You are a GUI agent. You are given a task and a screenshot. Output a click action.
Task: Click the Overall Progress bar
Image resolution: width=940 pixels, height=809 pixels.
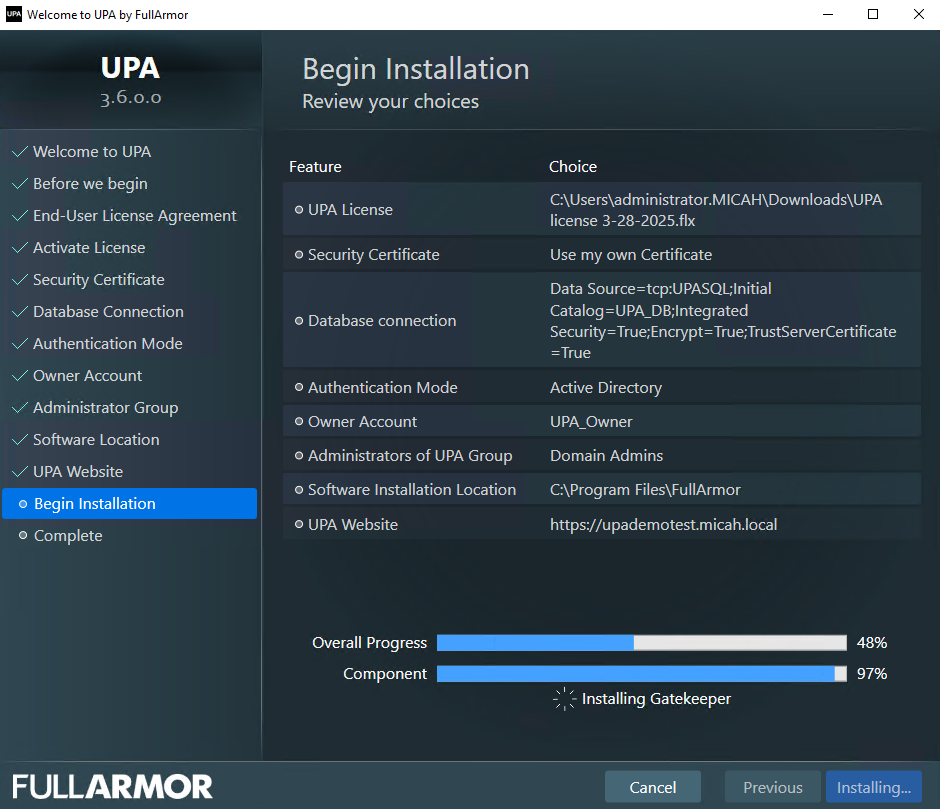(641, 643)
